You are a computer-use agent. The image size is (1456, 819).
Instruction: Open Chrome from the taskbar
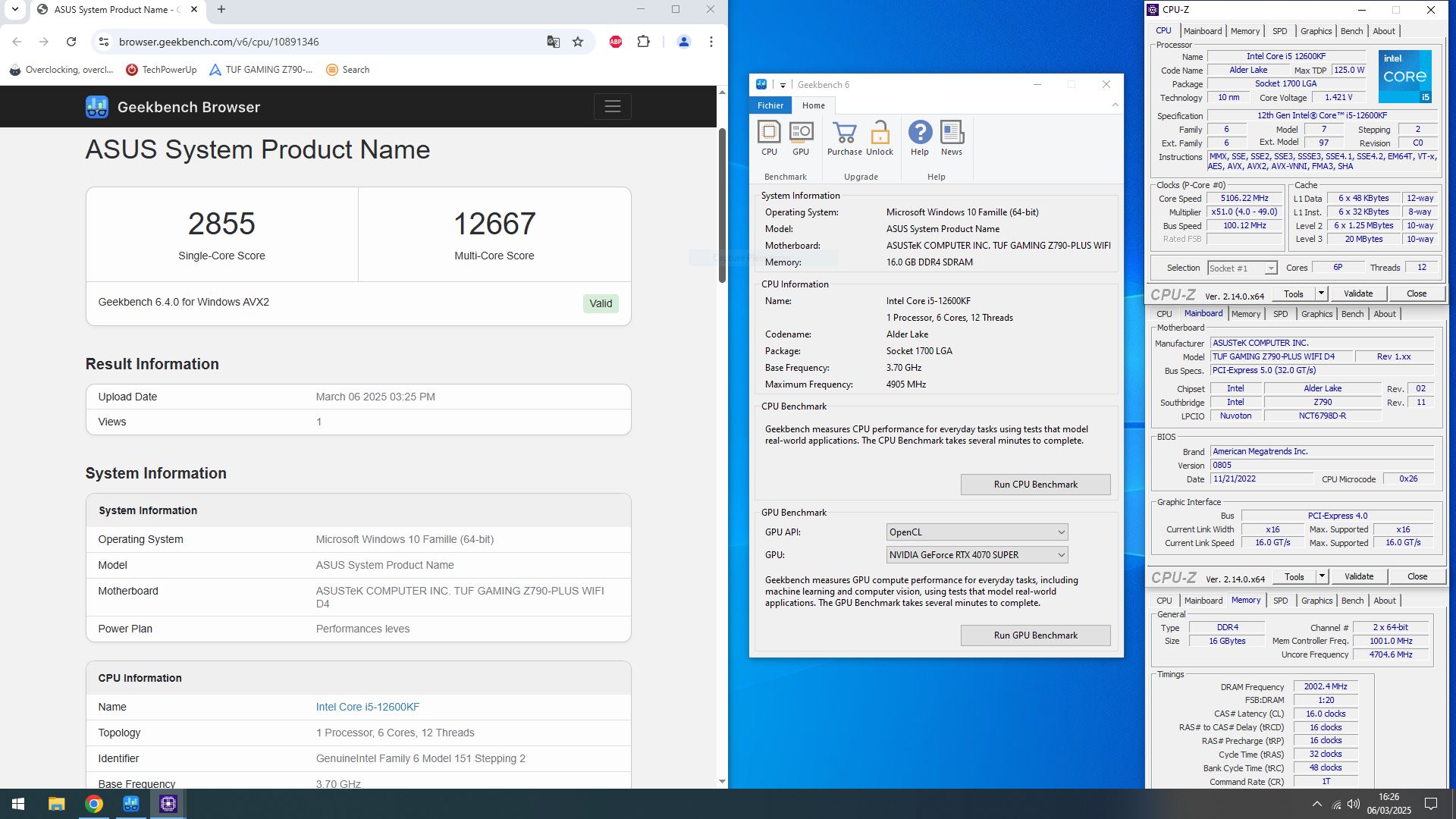pos(94,804)
